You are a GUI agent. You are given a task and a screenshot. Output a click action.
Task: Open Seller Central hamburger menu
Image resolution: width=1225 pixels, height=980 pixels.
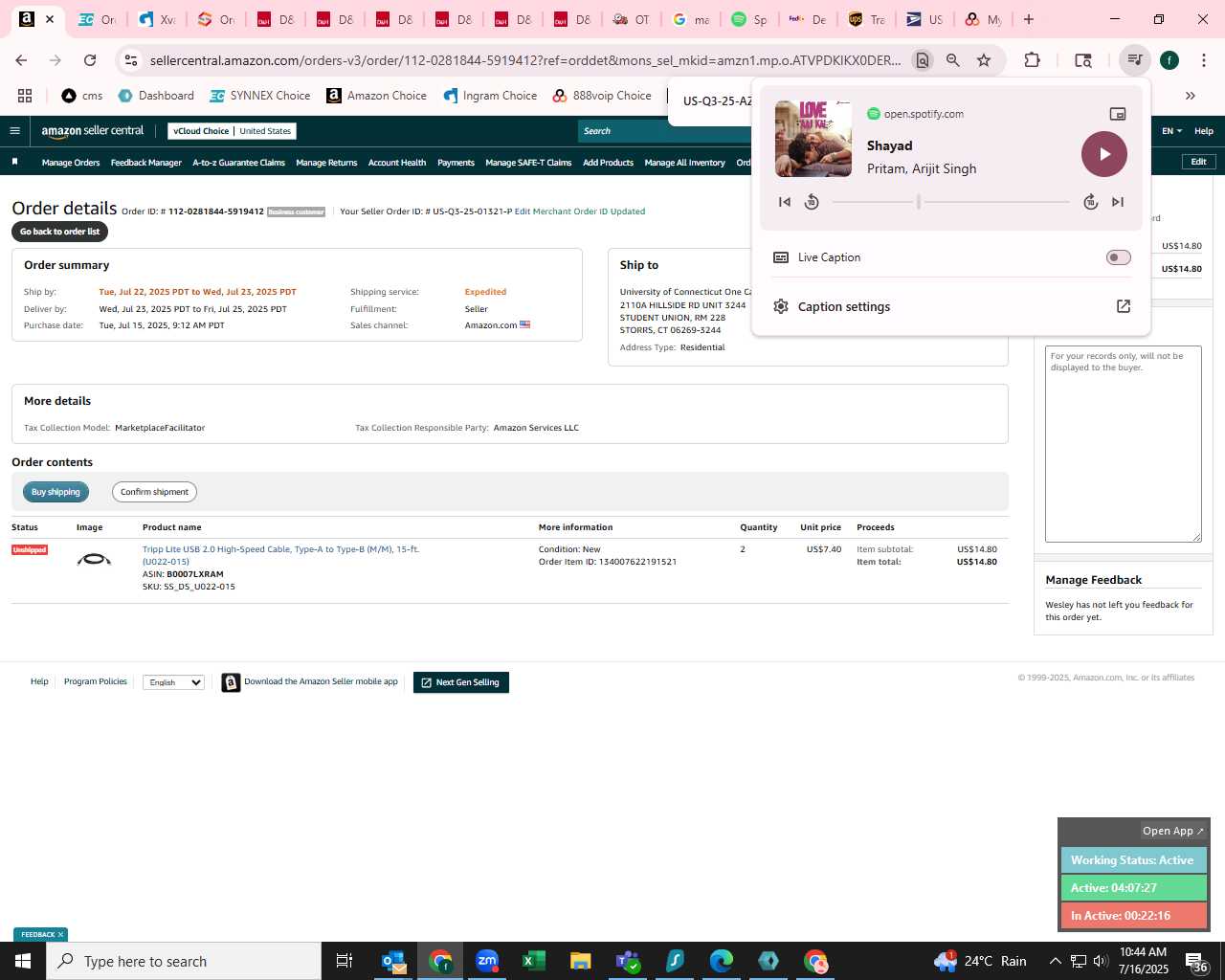click(x=14, y=131)
